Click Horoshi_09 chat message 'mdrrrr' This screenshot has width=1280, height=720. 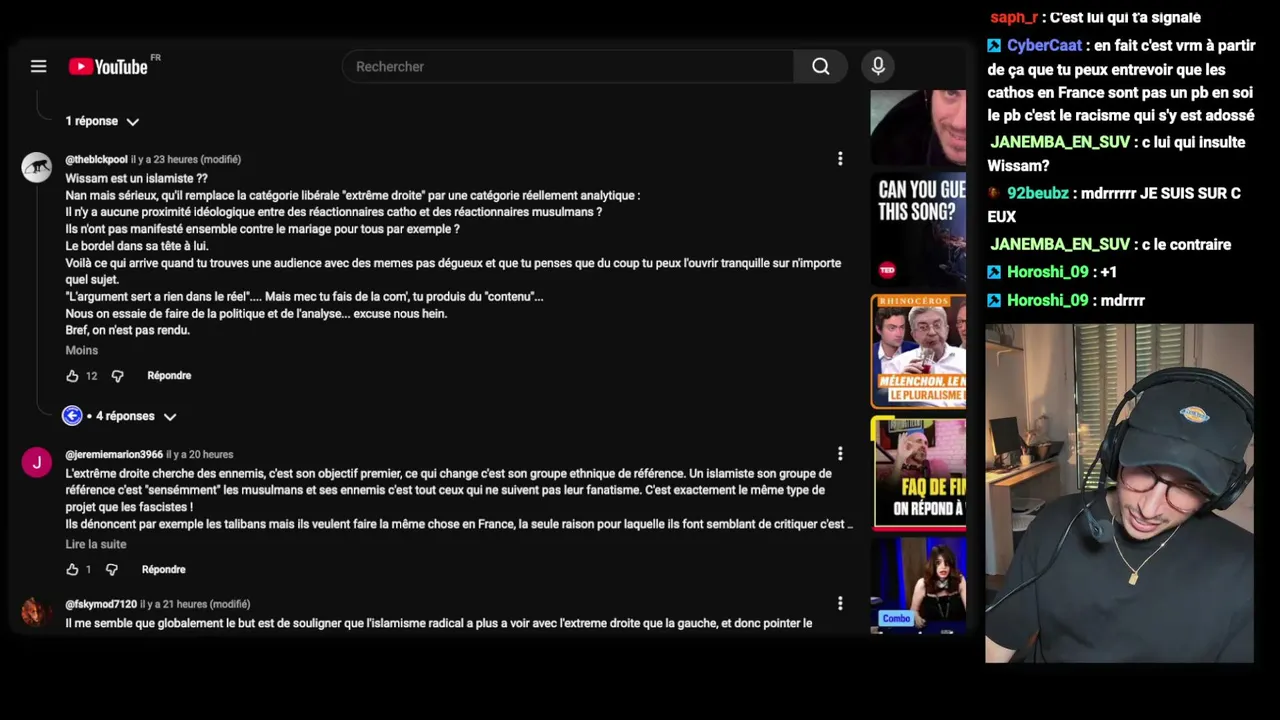tap(1122, 300)
